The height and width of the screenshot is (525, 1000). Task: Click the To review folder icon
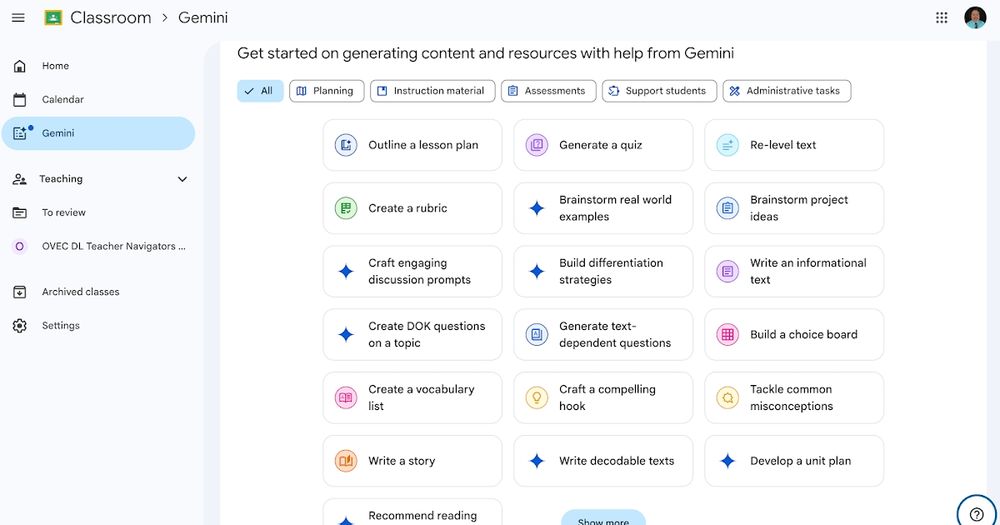coord(20,212)
